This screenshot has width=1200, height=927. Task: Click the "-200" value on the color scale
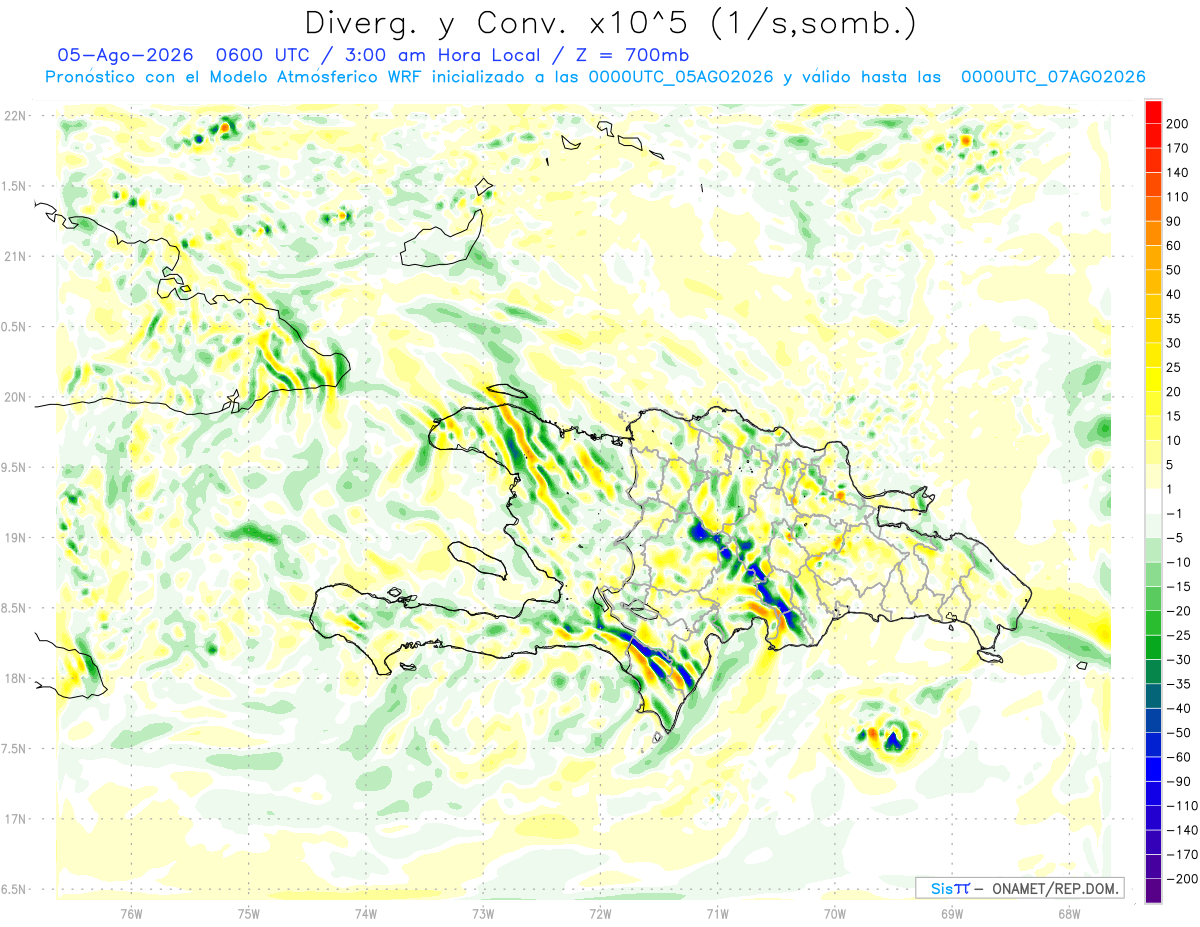[1181, 878]
